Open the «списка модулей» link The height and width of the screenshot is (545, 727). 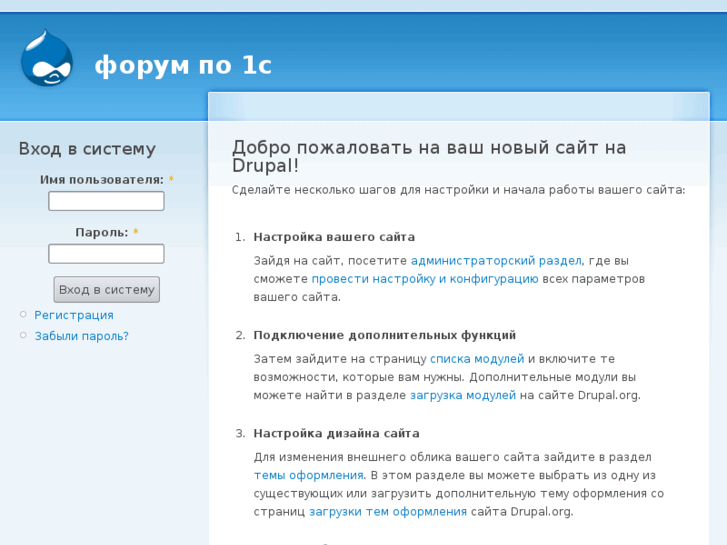[x=477, y=359]
